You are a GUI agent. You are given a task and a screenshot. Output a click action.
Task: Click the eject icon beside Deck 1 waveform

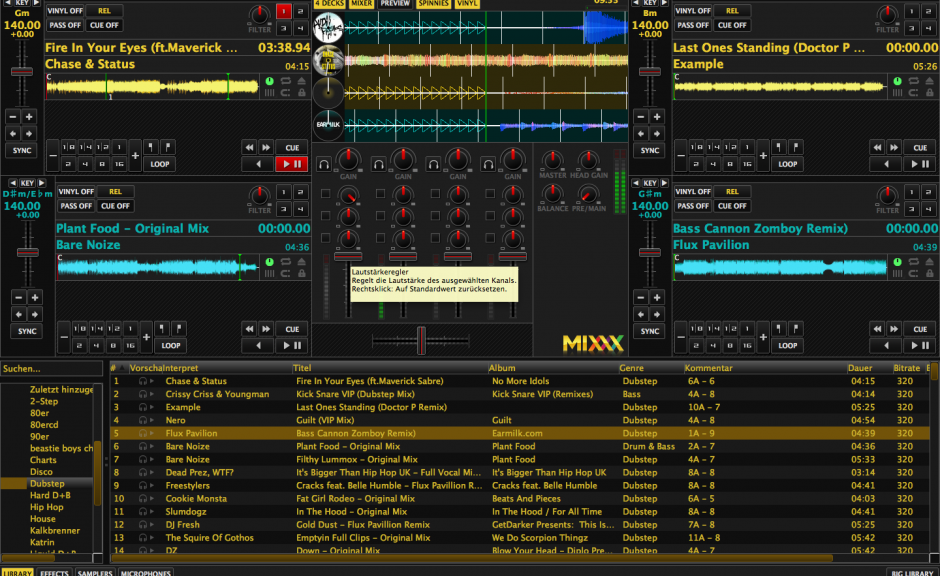(x=301, y=81)
